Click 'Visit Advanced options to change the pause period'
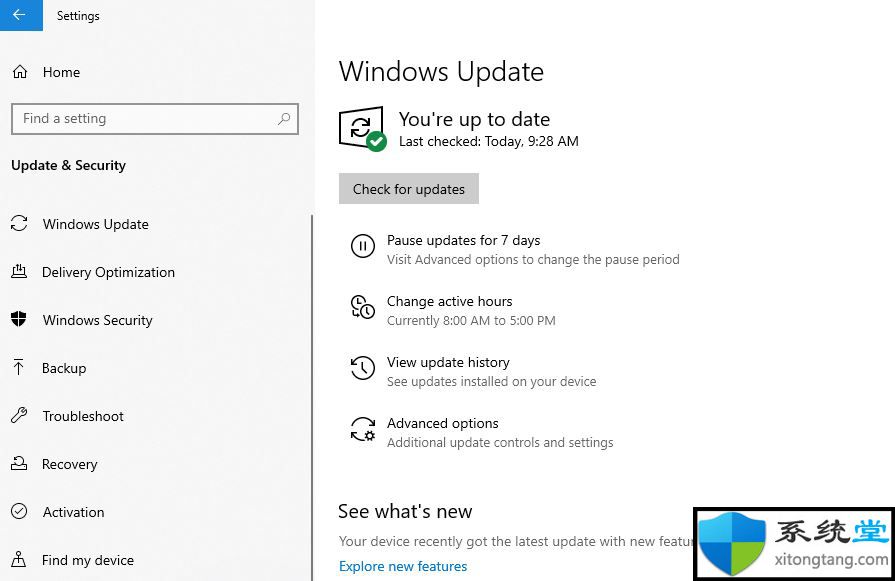The height and width of the screenshot is (581, 895). click(533, 260)
